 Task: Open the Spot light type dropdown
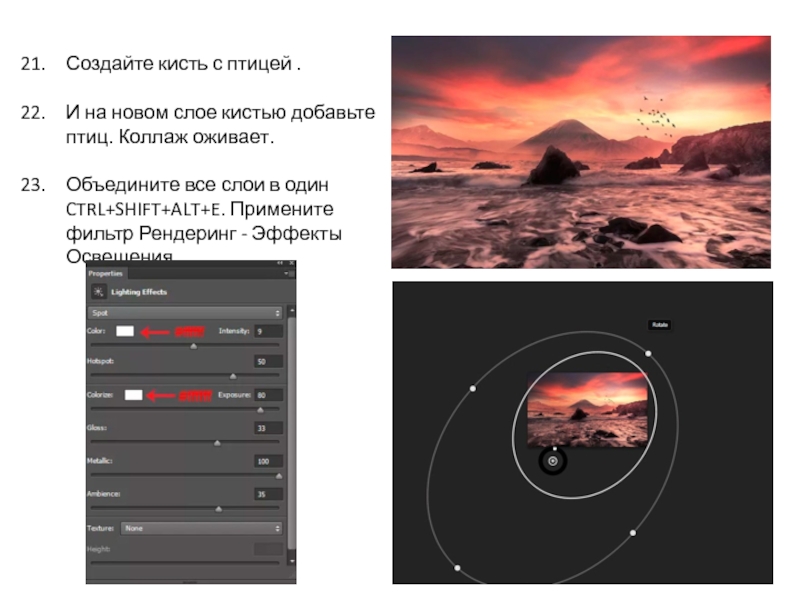point(185,313)
